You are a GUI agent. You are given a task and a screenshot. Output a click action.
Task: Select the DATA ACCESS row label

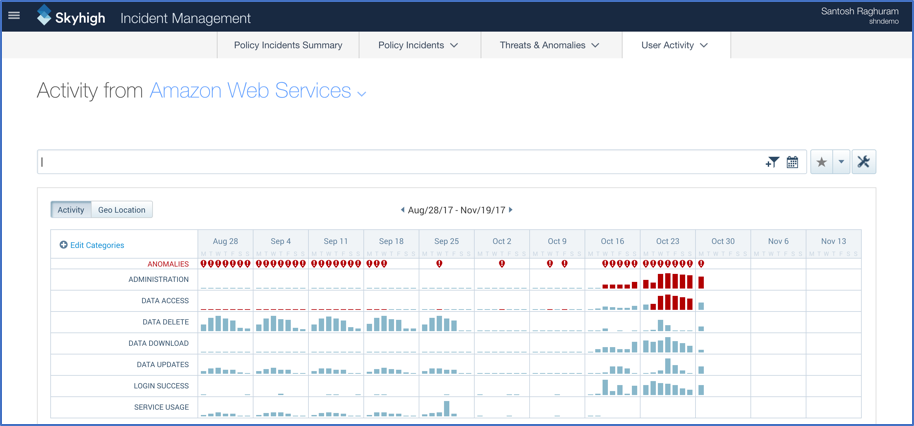coord(165,301)
